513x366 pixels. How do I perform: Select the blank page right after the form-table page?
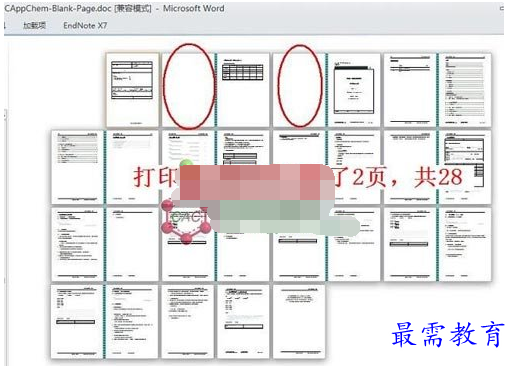(x=188, y=90)
